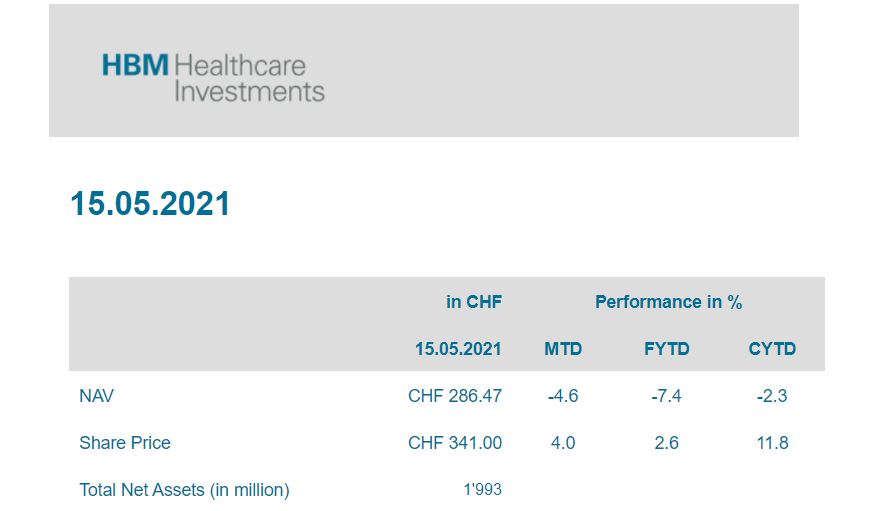
Task: Select the total net assets value 1'993
Action: tap(480, 490)
